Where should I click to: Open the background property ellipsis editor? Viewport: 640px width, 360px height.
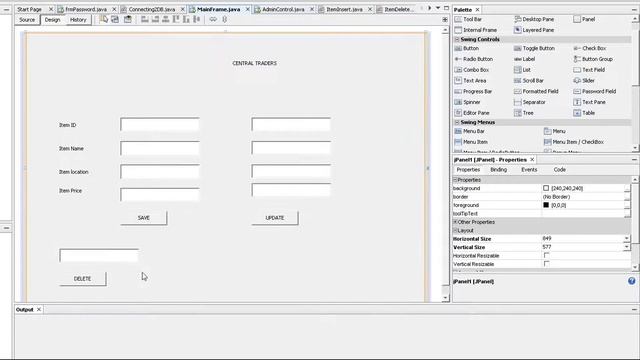pos(627,189)
